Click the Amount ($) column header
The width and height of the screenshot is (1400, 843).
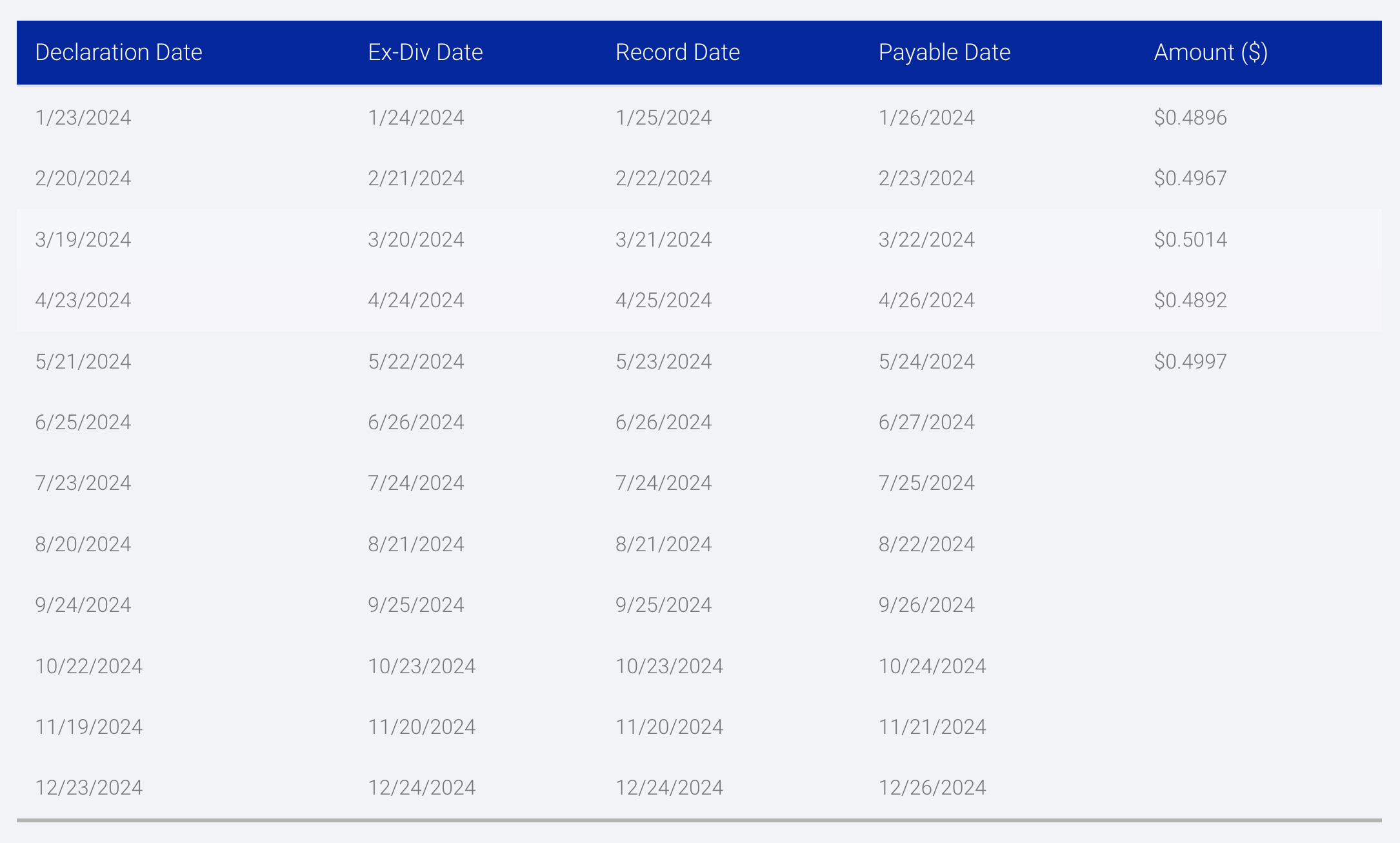[1210, 52]
